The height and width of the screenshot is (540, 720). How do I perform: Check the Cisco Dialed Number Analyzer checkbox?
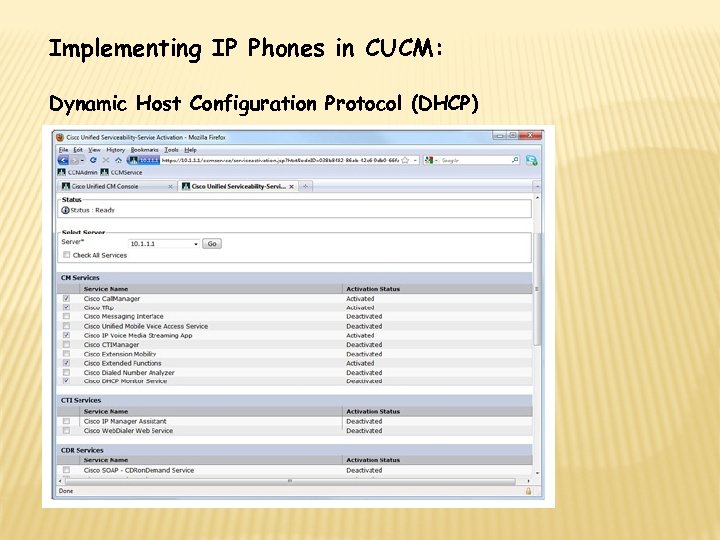[66, 372]
